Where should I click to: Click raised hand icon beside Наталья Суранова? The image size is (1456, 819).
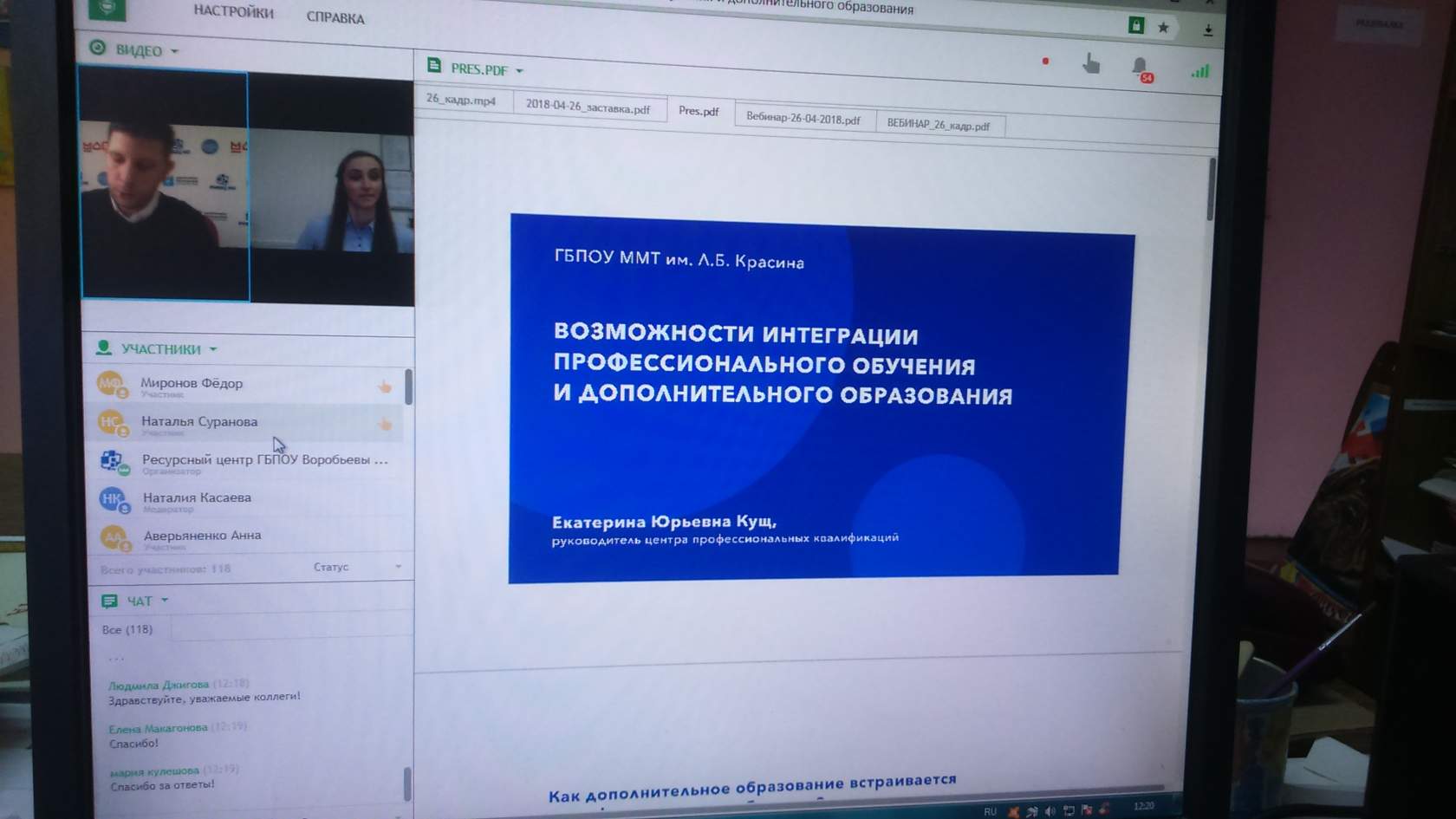(385, 424)
